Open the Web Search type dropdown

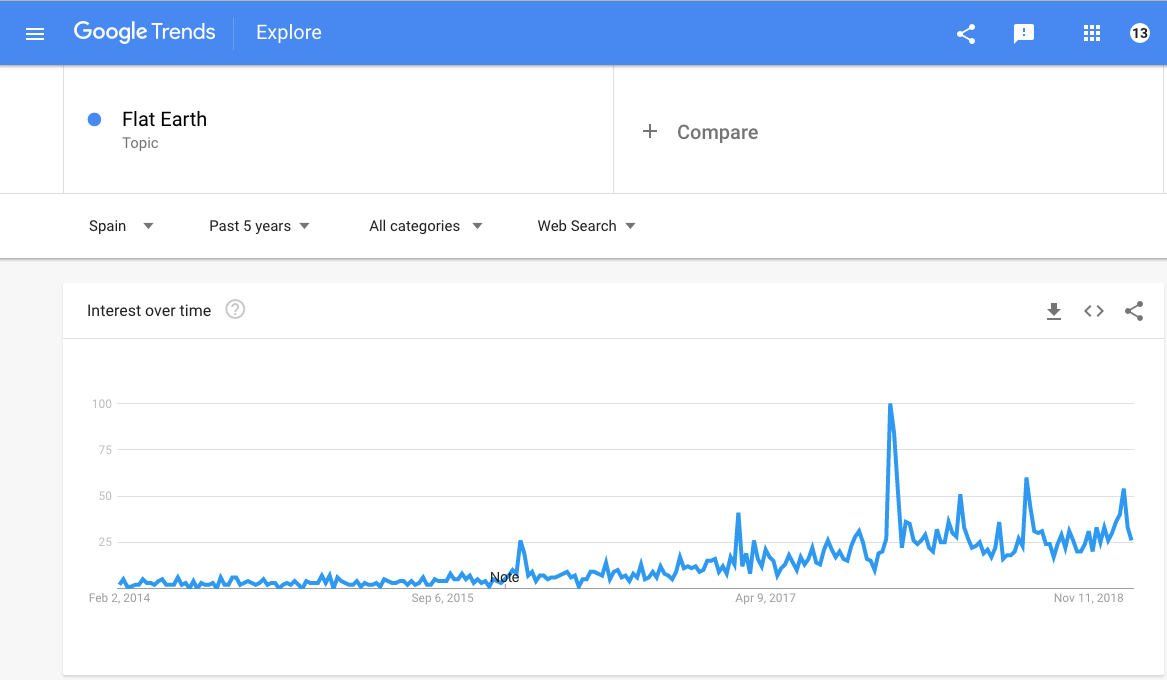(586, 225)
